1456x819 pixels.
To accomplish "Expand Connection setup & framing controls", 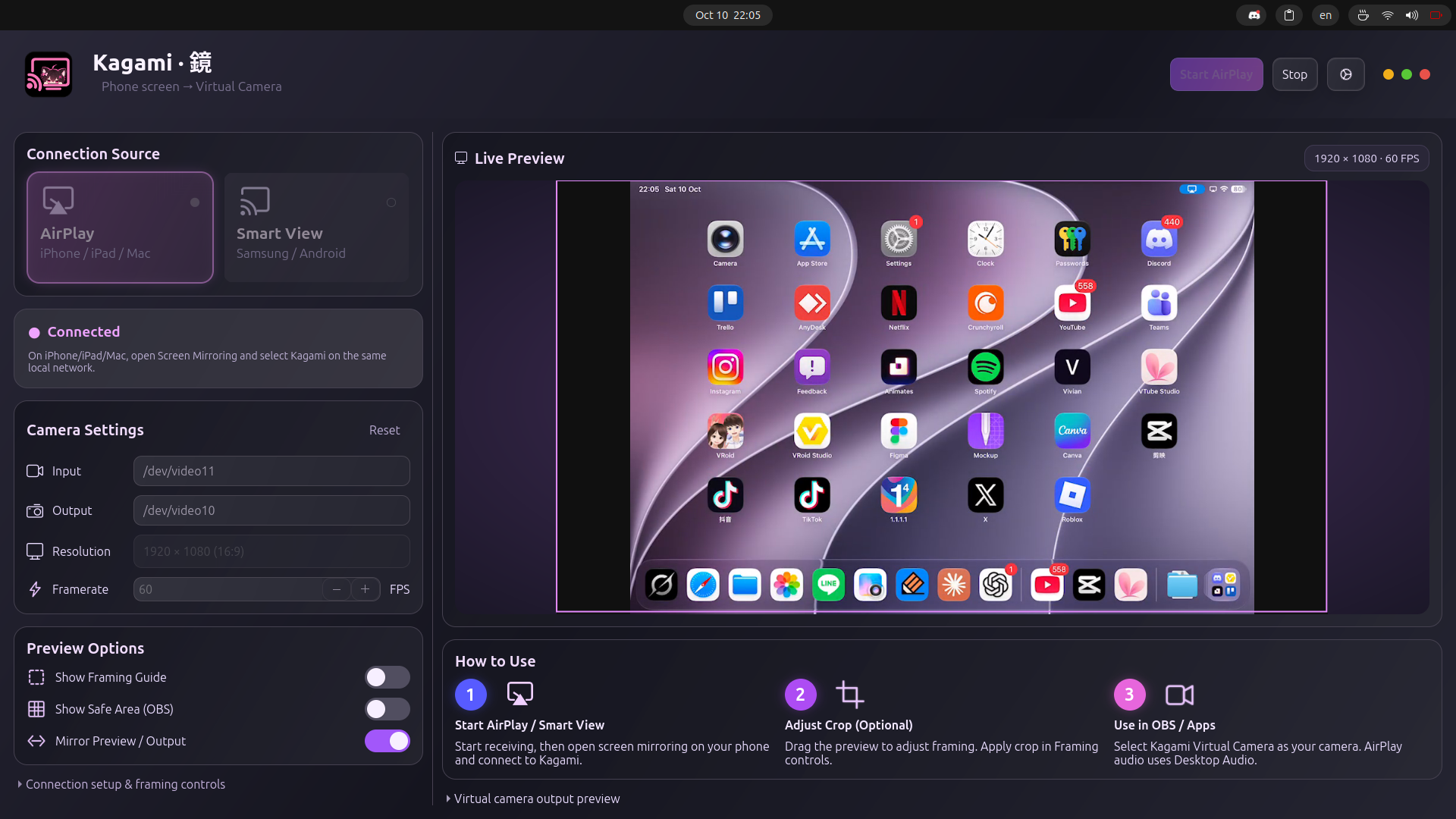I will [x=121, y=784].
